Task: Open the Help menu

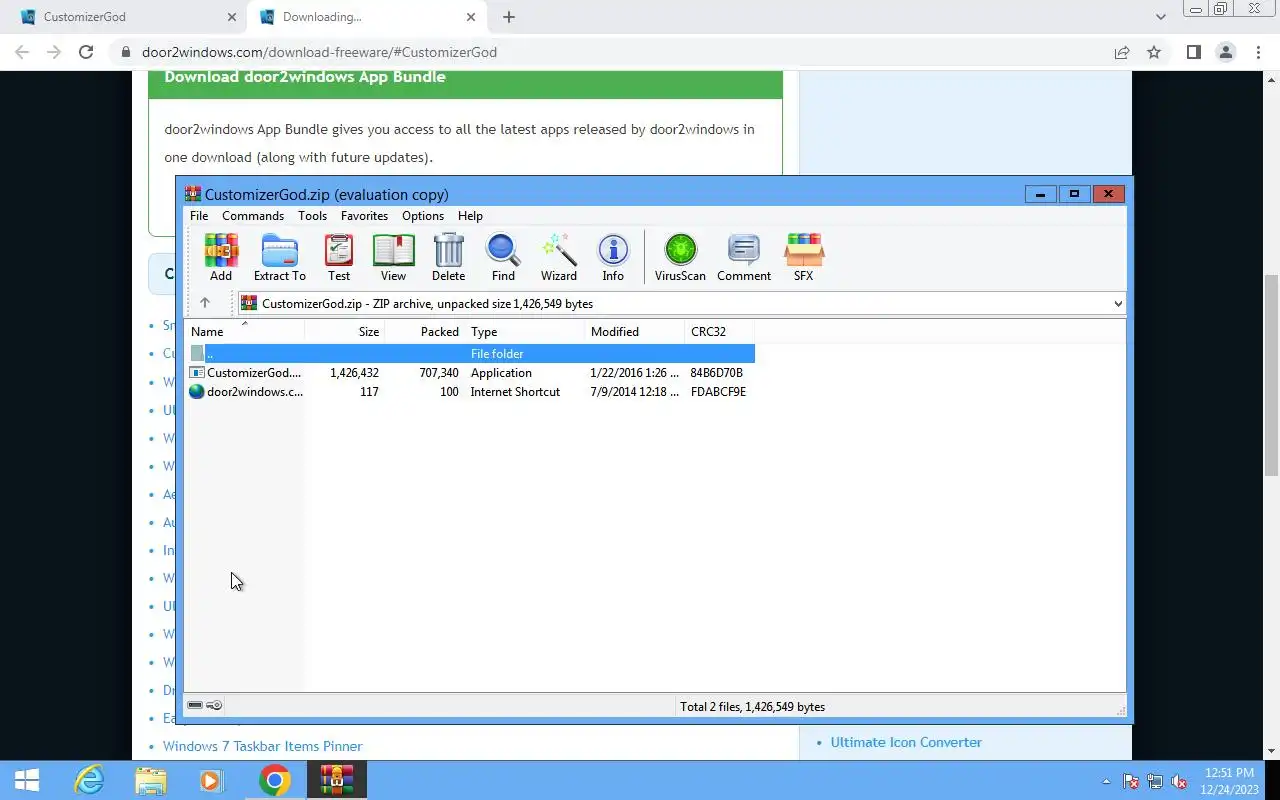Action: 470,216
